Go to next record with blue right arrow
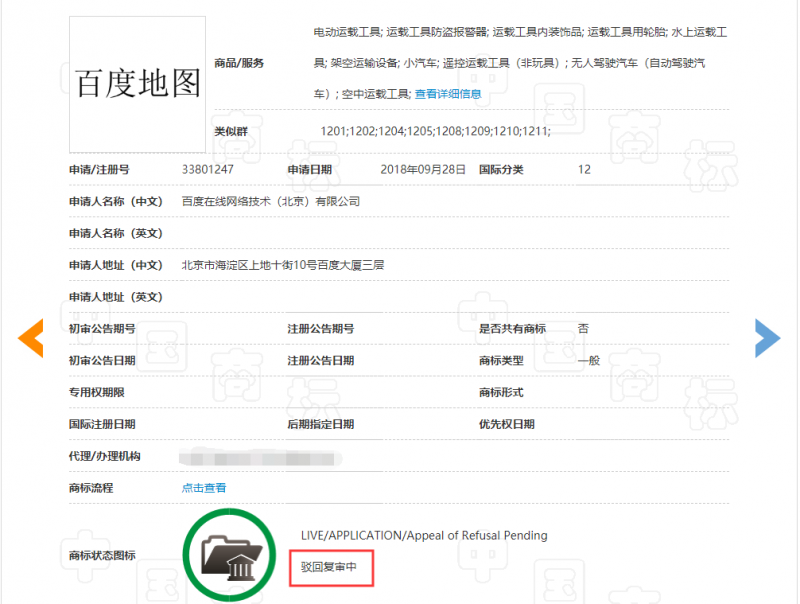Image resolution: width=800 pixels, height=604 pixels. [x=768, y=338]
